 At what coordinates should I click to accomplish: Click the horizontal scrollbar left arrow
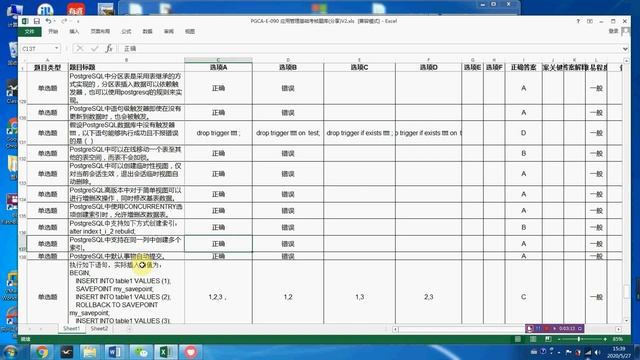396,329
